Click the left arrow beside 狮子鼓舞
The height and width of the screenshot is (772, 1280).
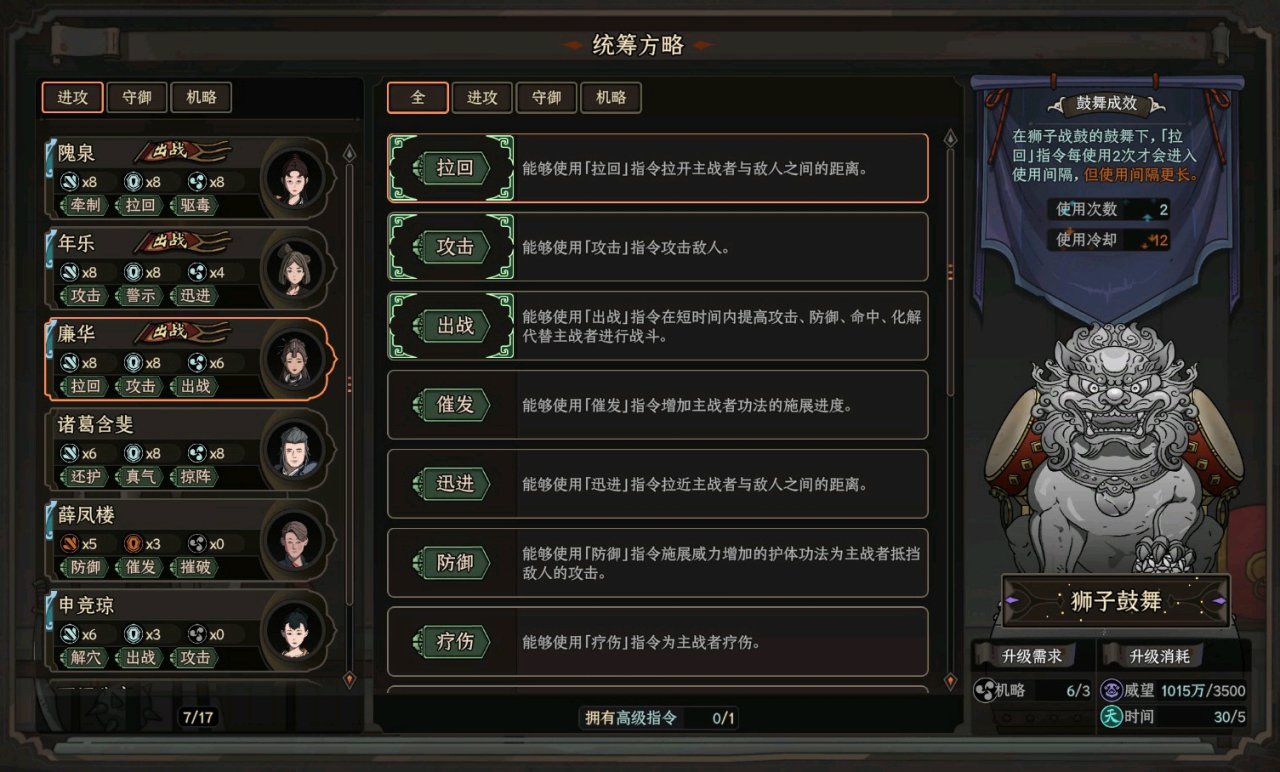click(1012, 600)
